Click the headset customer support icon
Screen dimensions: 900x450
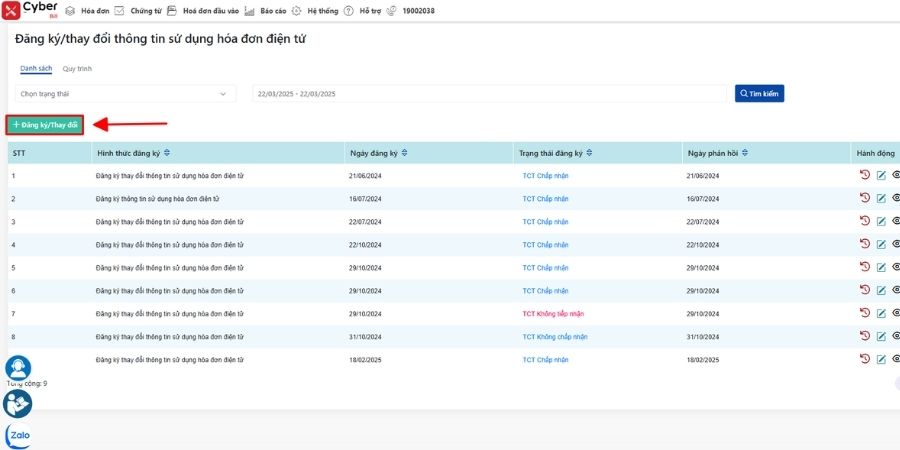(18, 369)
